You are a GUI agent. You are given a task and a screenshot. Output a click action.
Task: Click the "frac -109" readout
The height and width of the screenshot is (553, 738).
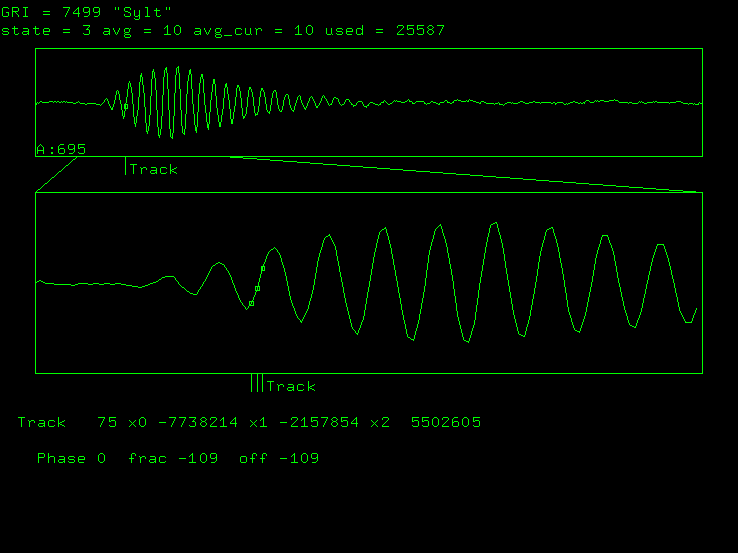(x=173, y=458)
